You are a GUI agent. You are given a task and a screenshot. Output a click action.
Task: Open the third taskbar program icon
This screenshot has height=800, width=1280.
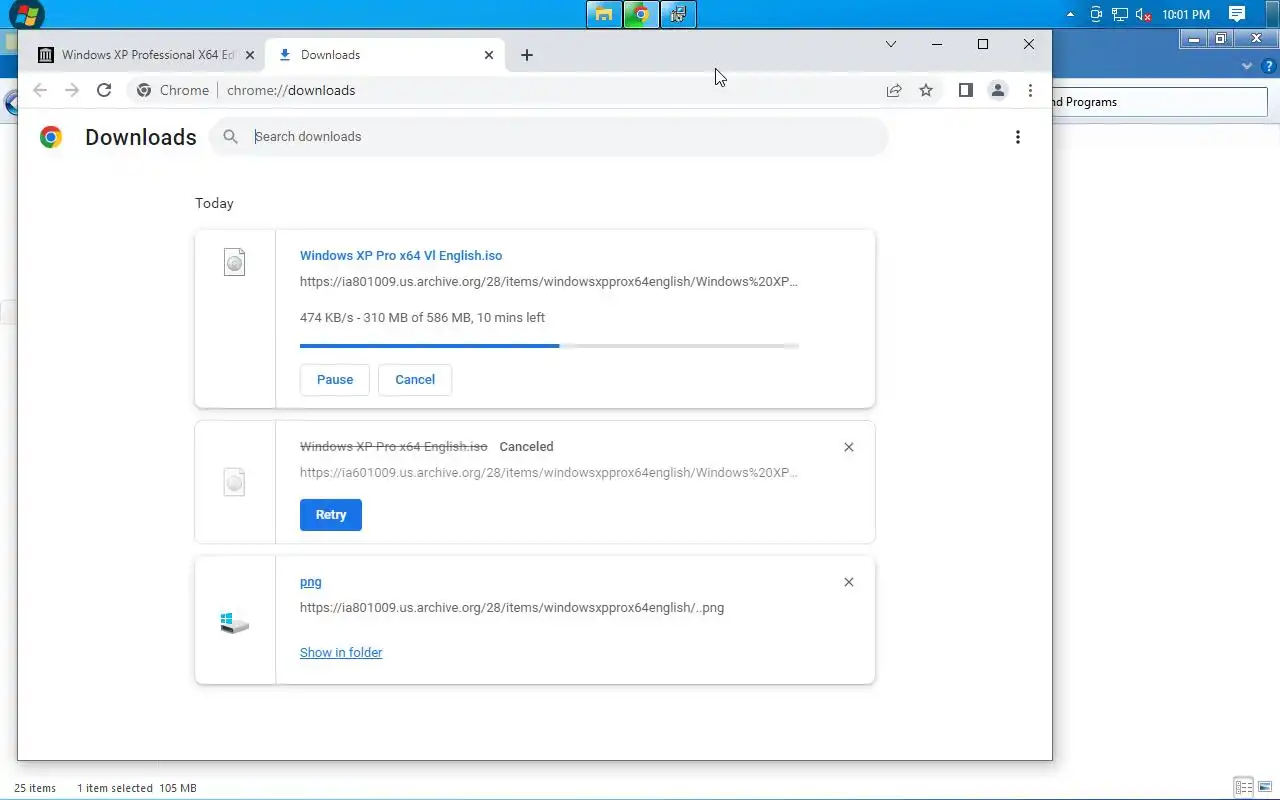pos(678,14)
